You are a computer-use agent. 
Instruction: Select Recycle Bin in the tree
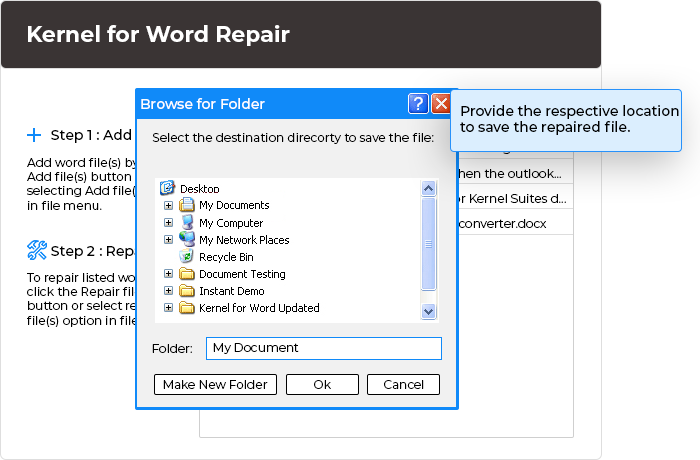(226, 257)
